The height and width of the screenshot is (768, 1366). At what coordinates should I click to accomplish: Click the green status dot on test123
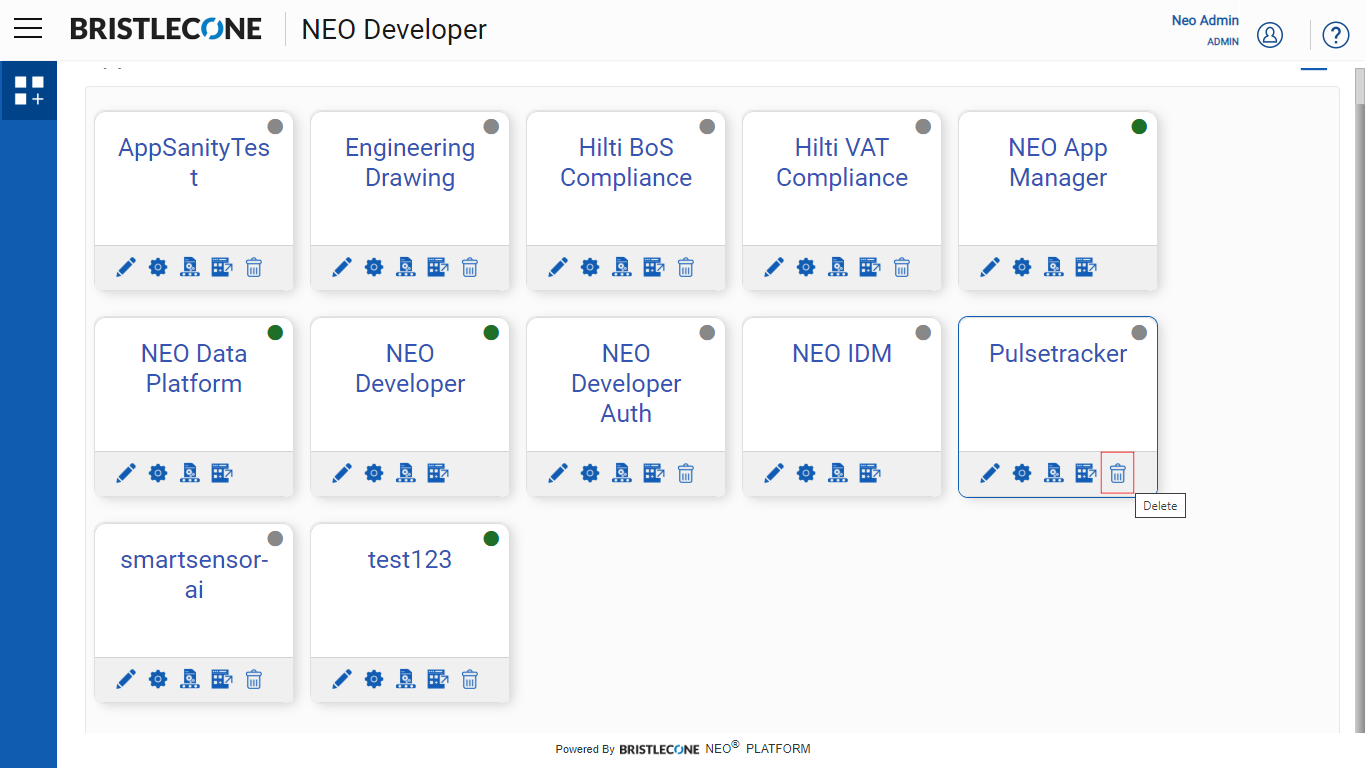click(491, 538)
